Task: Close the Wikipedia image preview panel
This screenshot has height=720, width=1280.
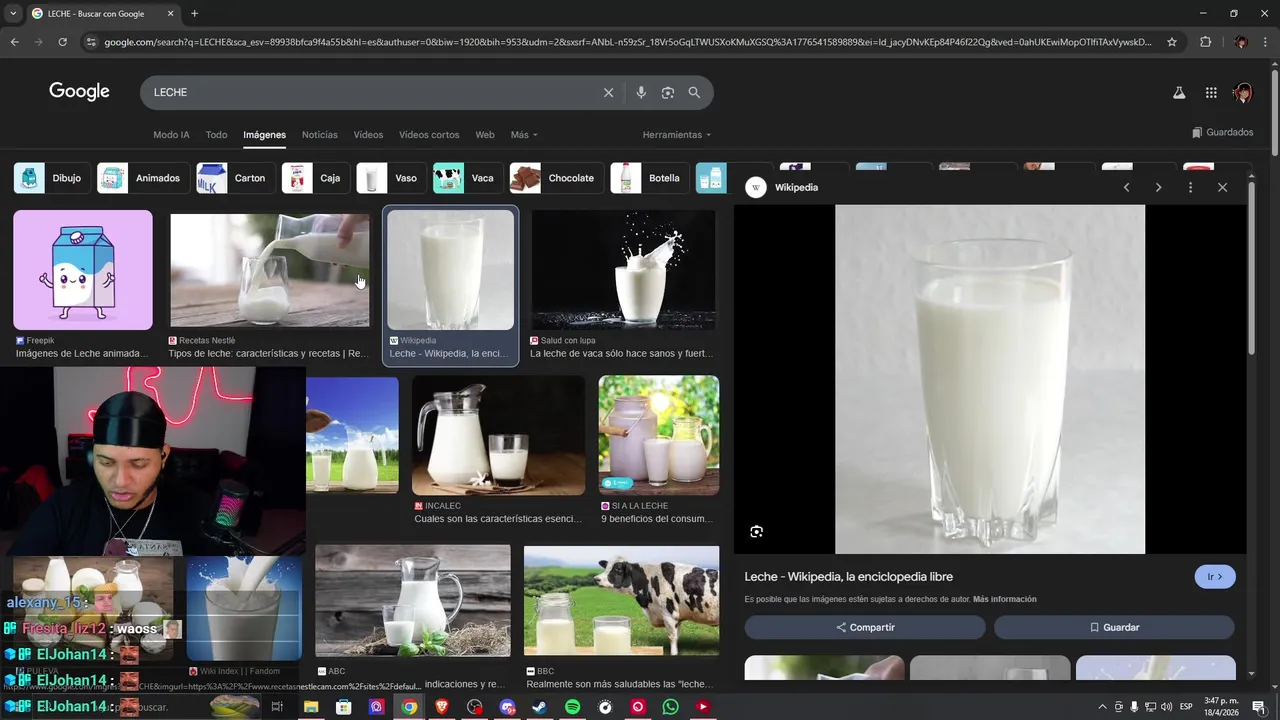Action: (x=1222, y=187)
